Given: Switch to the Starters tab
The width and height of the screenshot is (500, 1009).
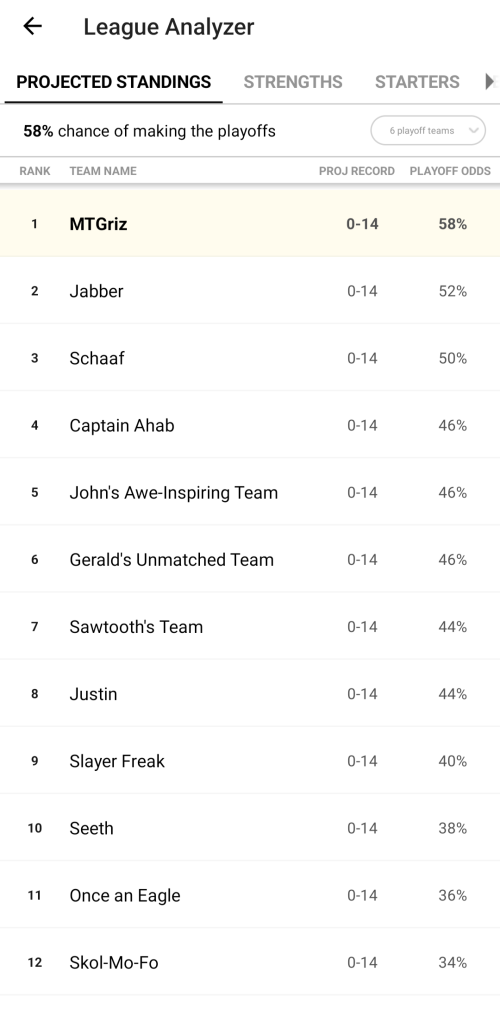Looking at the screenshot, I should coord(417,82).
